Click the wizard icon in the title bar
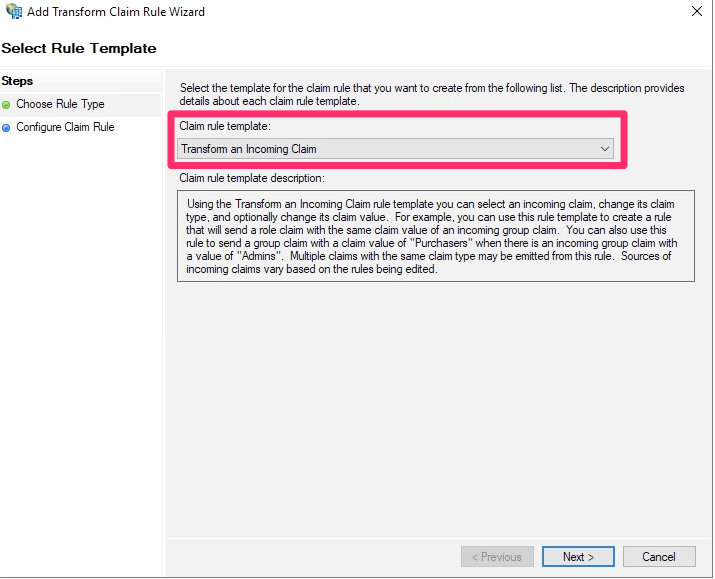The width and height of the screenshot is (715, 579). pos(13,12)
